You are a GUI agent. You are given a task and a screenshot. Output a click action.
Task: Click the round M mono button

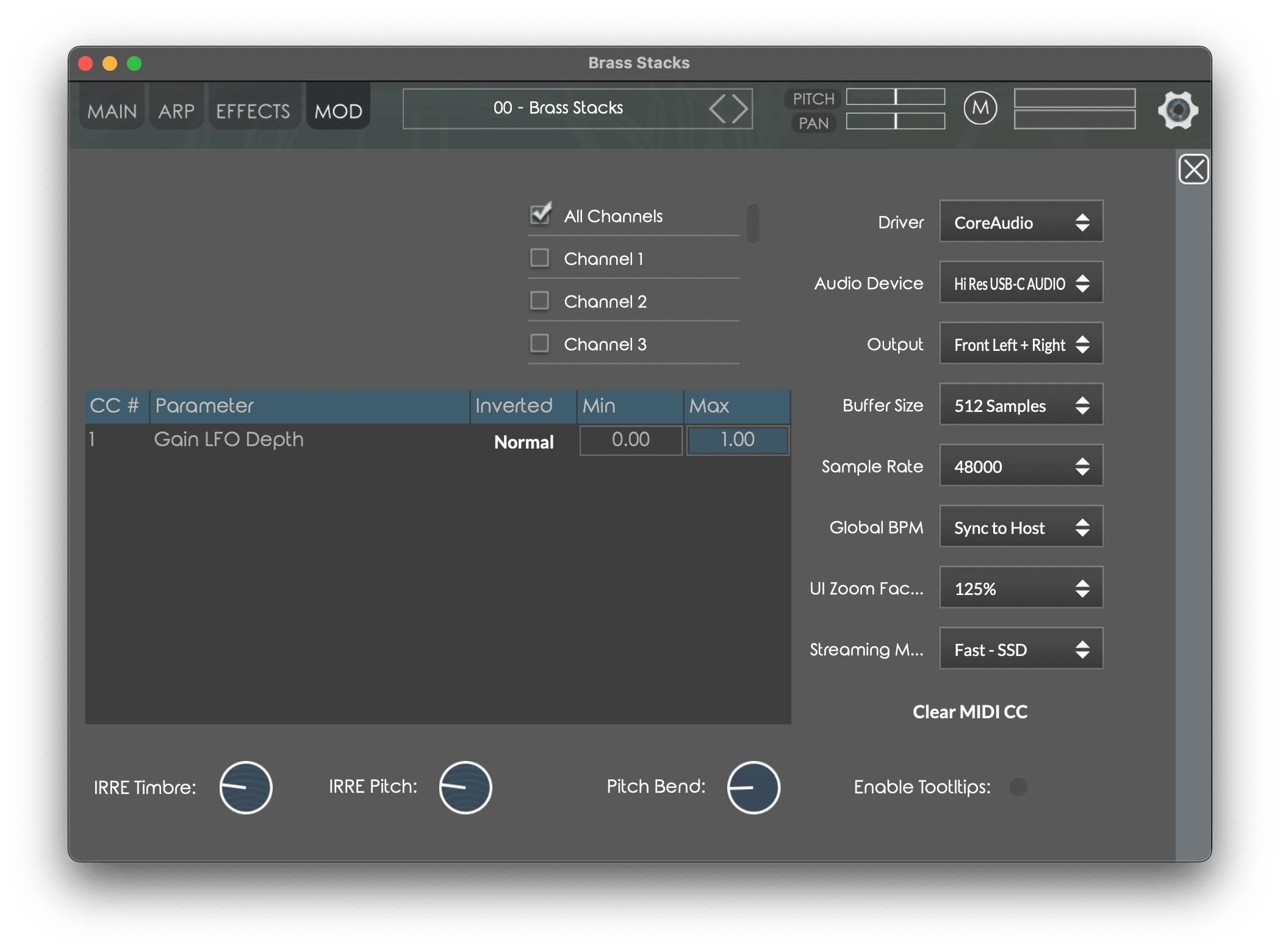[980, 109]
